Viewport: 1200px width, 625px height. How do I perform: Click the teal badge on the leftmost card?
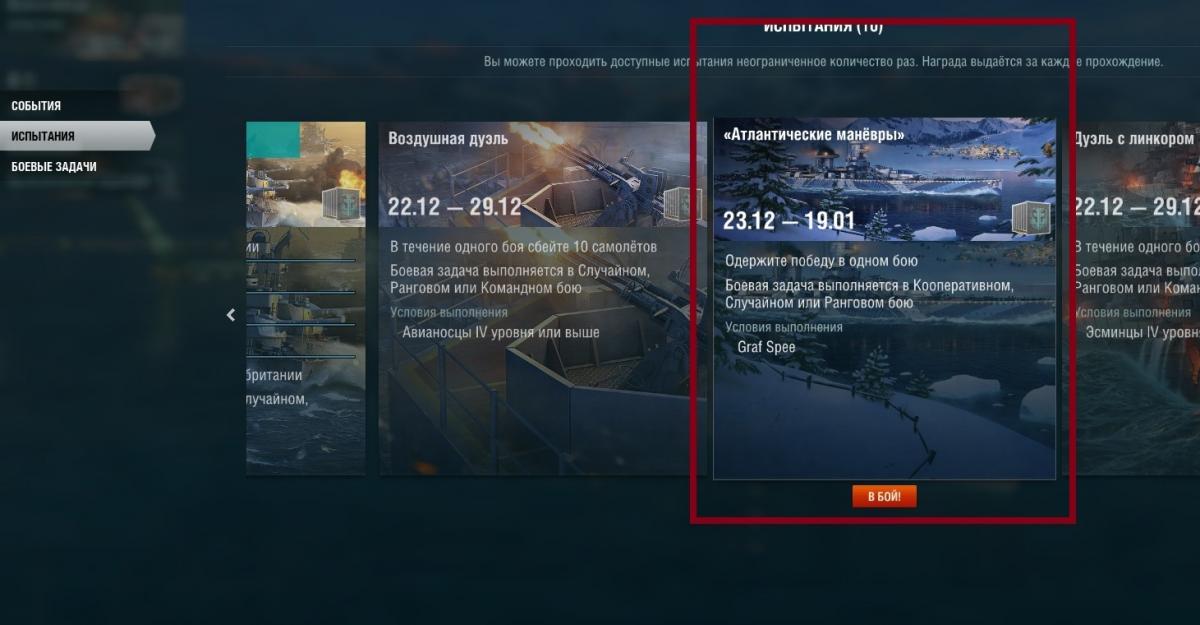273,140
